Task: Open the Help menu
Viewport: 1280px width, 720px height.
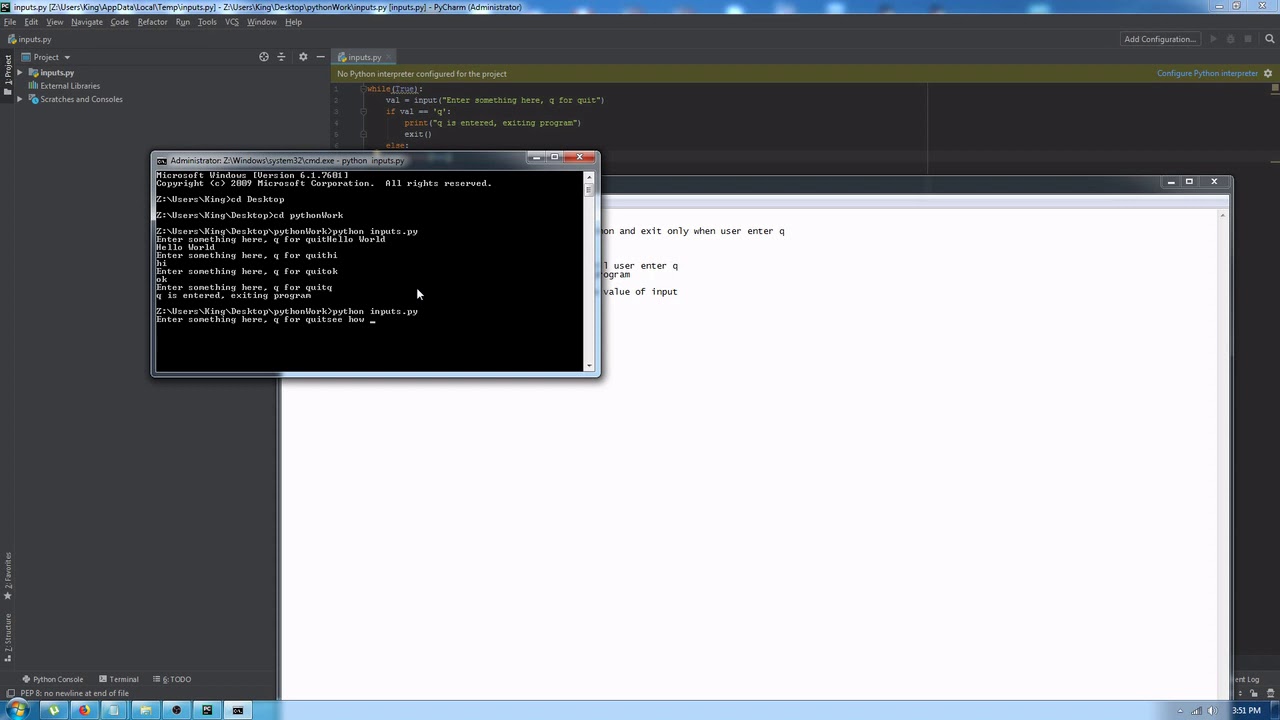Action: click(x=294, y=22)
